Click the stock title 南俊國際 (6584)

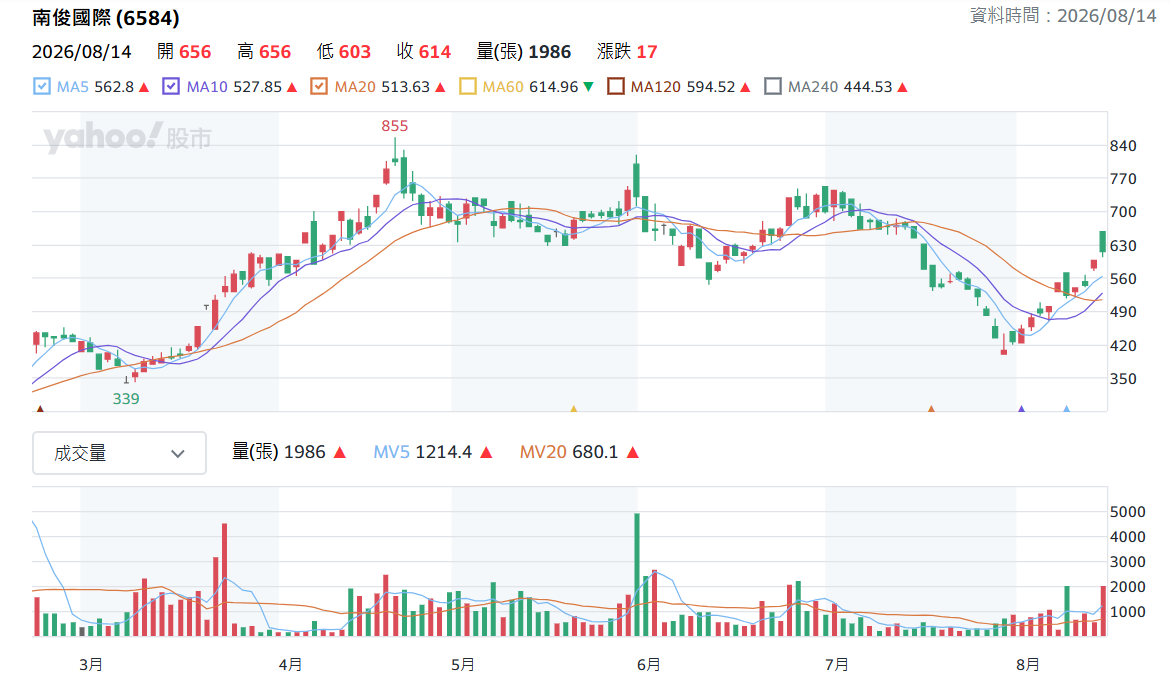[x=106, y=18]
